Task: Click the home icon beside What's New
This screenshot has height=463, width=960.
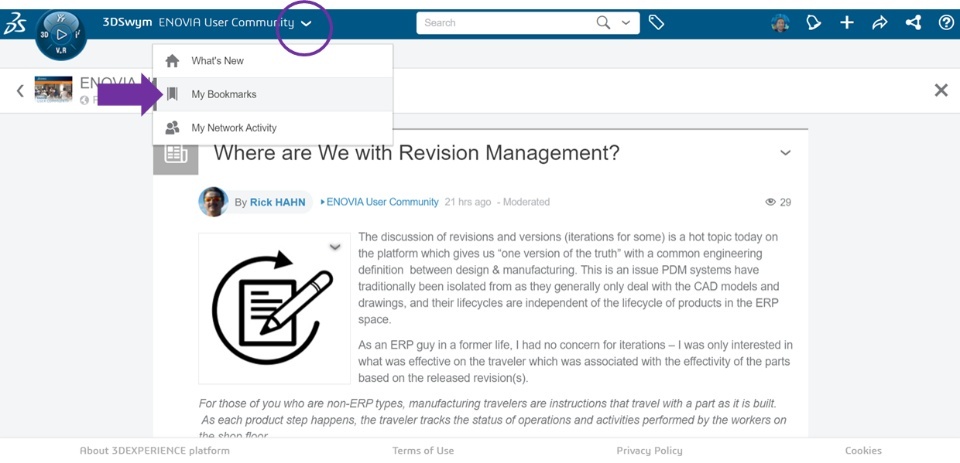Action: click(x=173, y=61)
